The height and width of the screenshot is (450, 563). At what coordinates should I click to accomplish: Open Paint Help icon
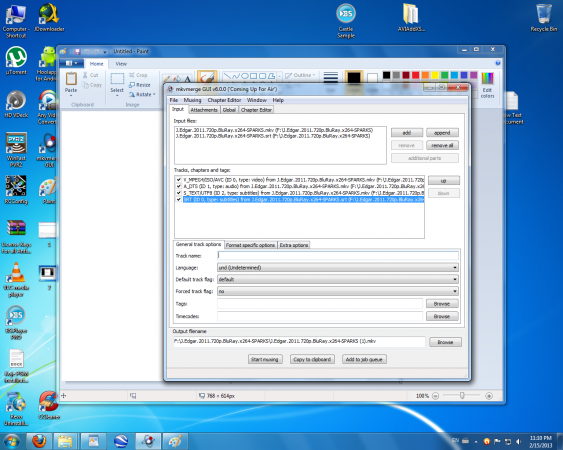click(498, 63)
